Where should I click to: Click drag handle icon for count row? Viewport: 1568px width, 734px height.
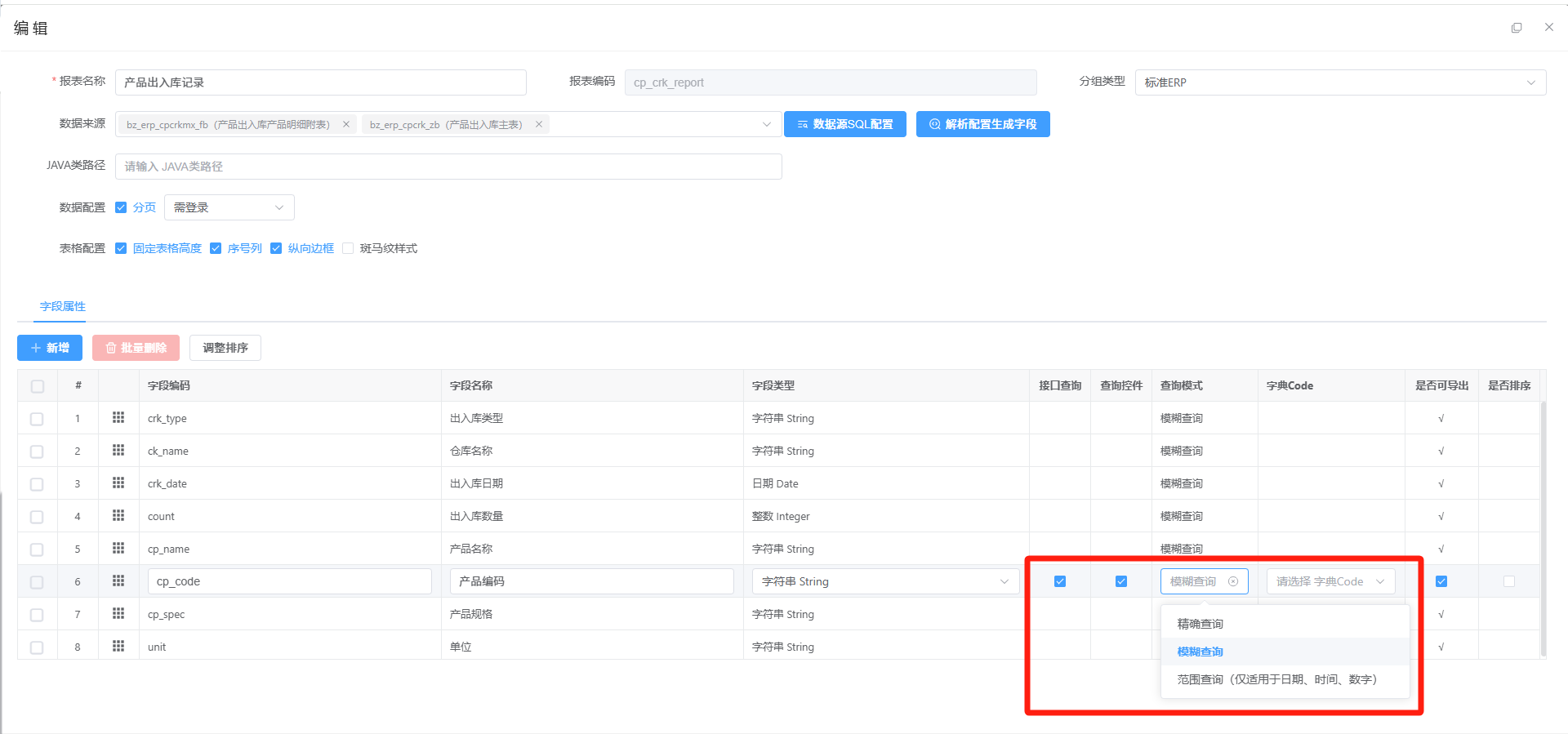pos(118,516)
